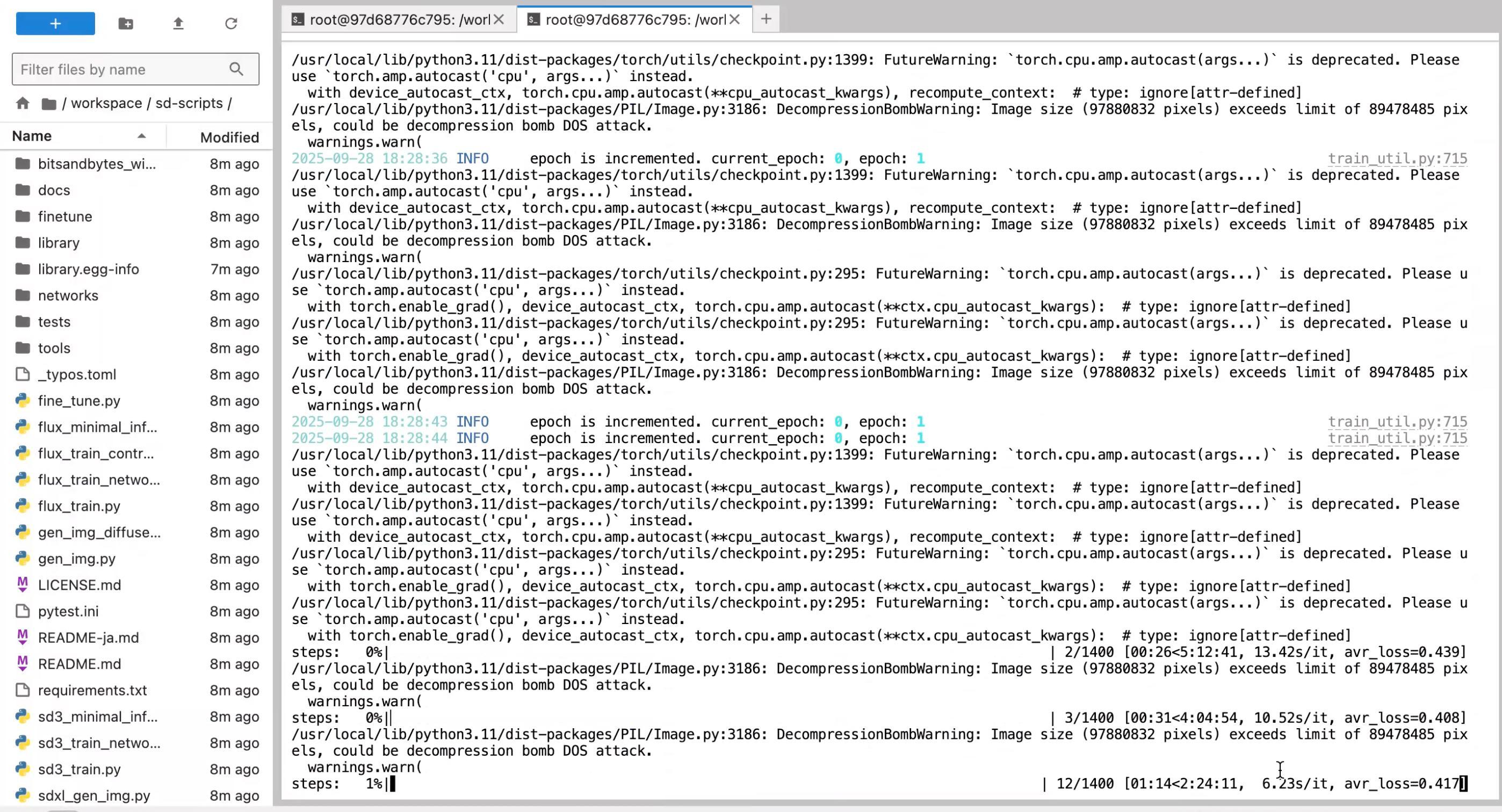Image resolution: width=1502 pixels, height=812 pixels.
Task: Click the blue new launcher plus button
Action: click(55, 23)
